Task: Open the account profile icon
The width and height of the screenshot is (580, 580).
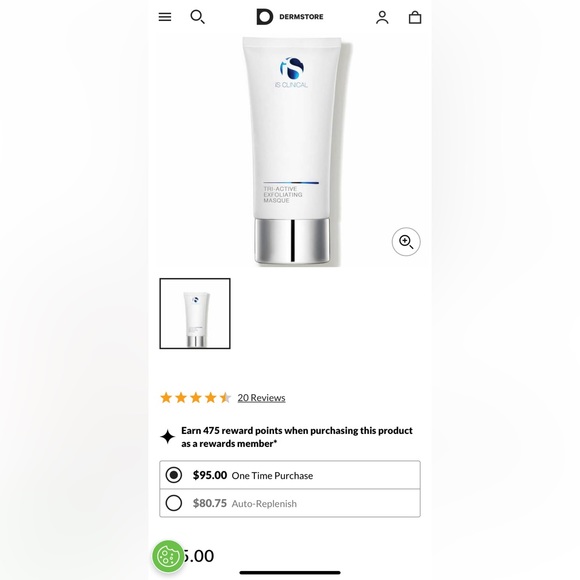Action: pos(382,17)
